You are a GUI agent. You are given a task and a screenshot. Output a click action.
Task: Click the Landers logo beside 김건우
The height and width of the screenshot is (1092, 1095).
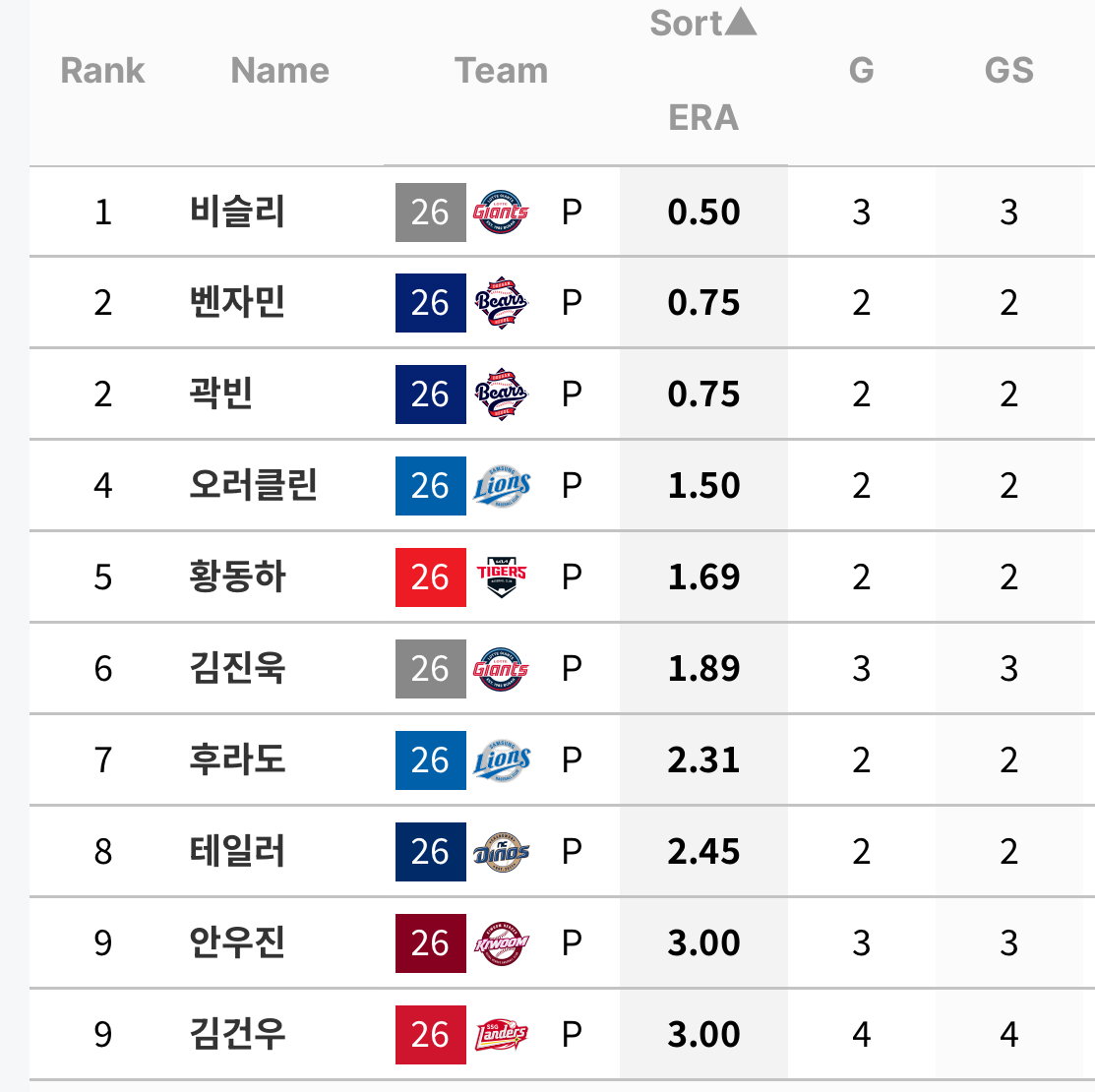click(502, 1035)
